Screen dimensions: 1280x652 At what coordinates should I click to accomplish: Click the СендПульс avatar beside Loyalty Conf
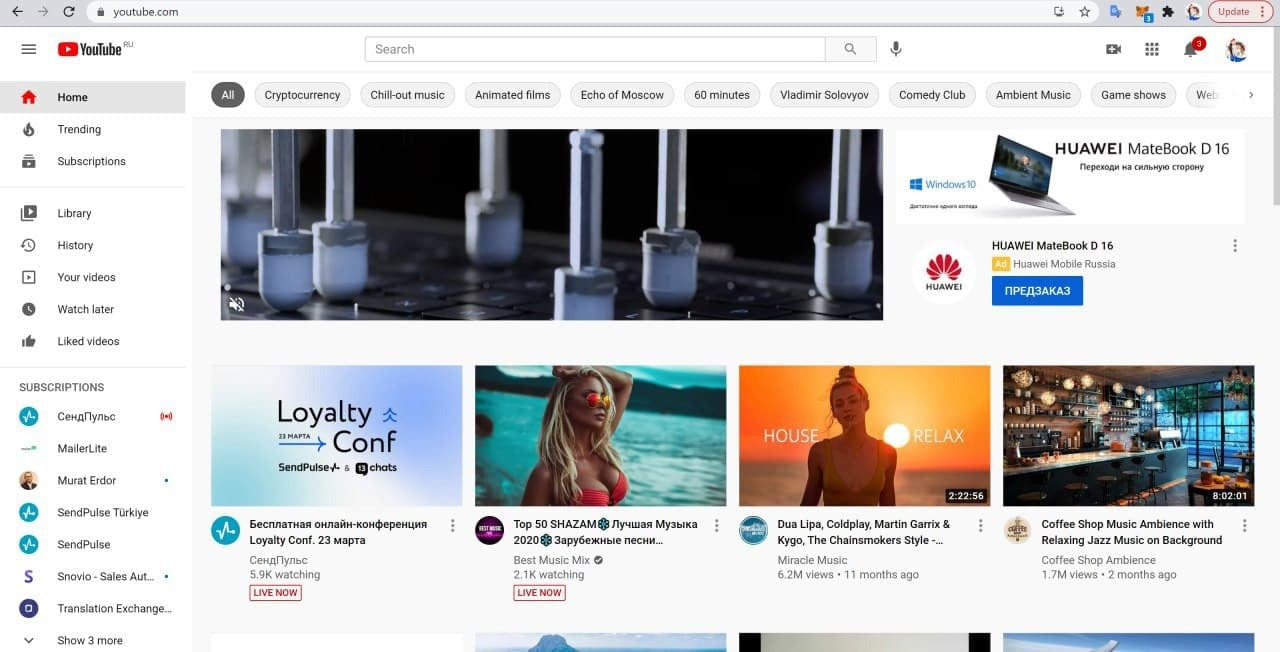[225, 530]
